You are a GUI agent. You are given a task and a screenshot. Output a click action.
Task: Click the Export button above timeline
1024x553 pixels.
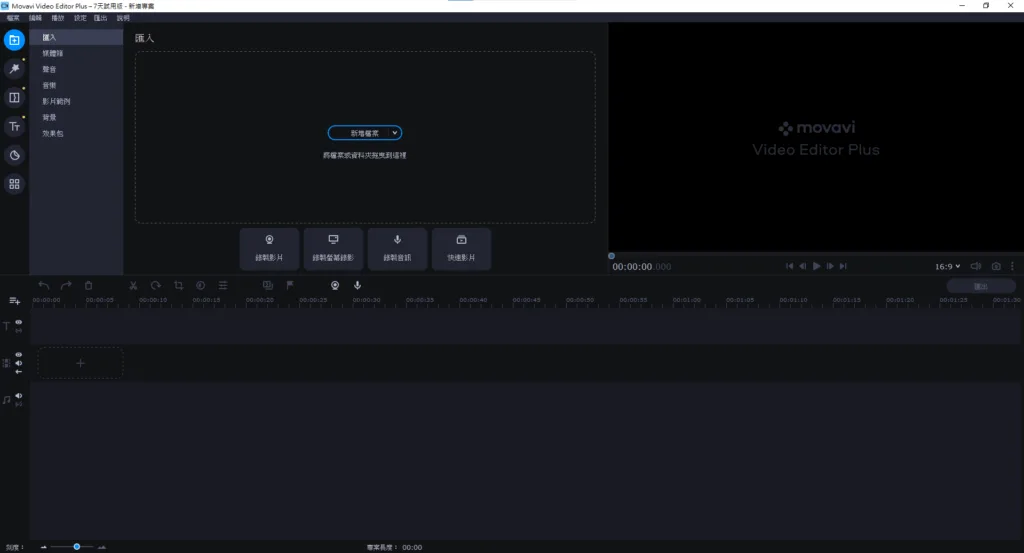981,286
